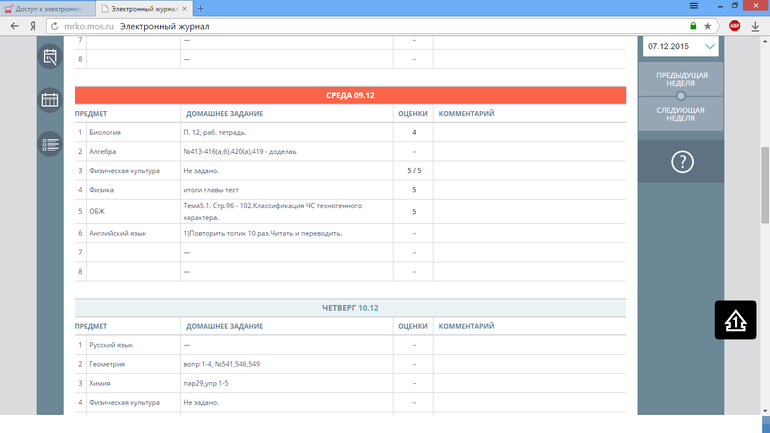The image size is (770, 433).
Task: Click the green padlock security icon
Action: coord(693,26)
